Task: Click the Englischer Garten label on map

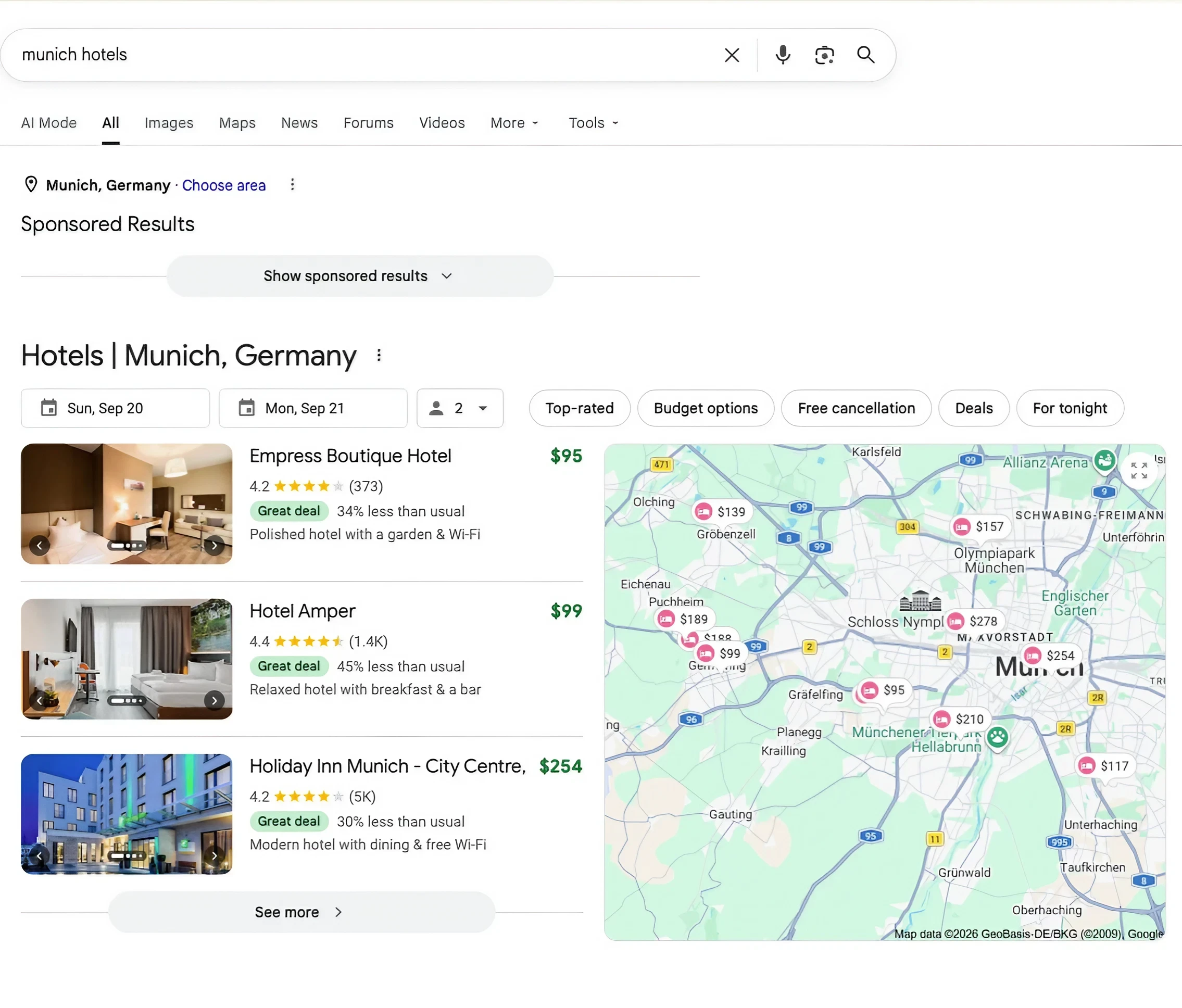Action: (x=1075, y=603)
